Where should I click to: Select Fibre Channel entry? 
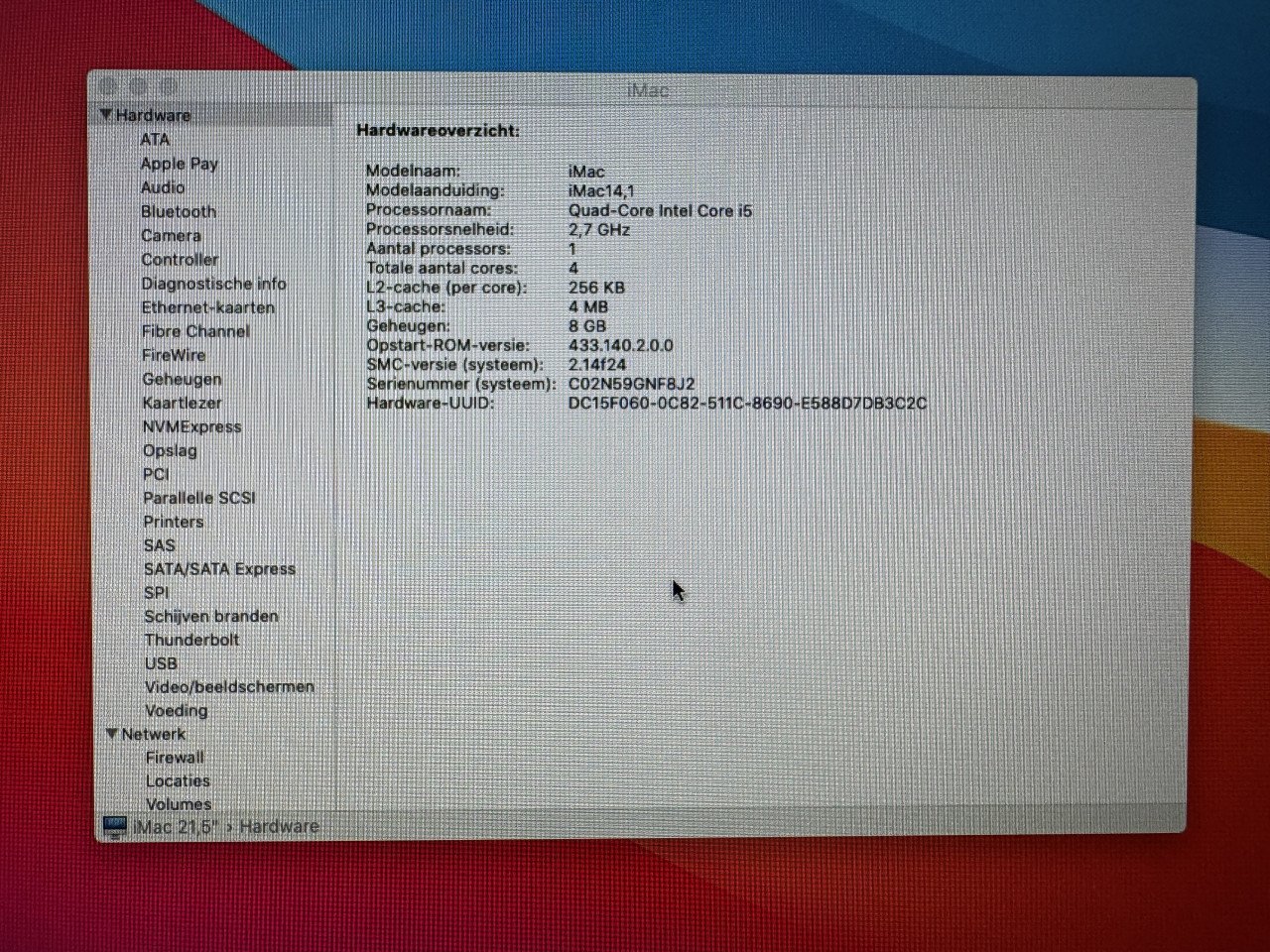[x=195, y=331]
